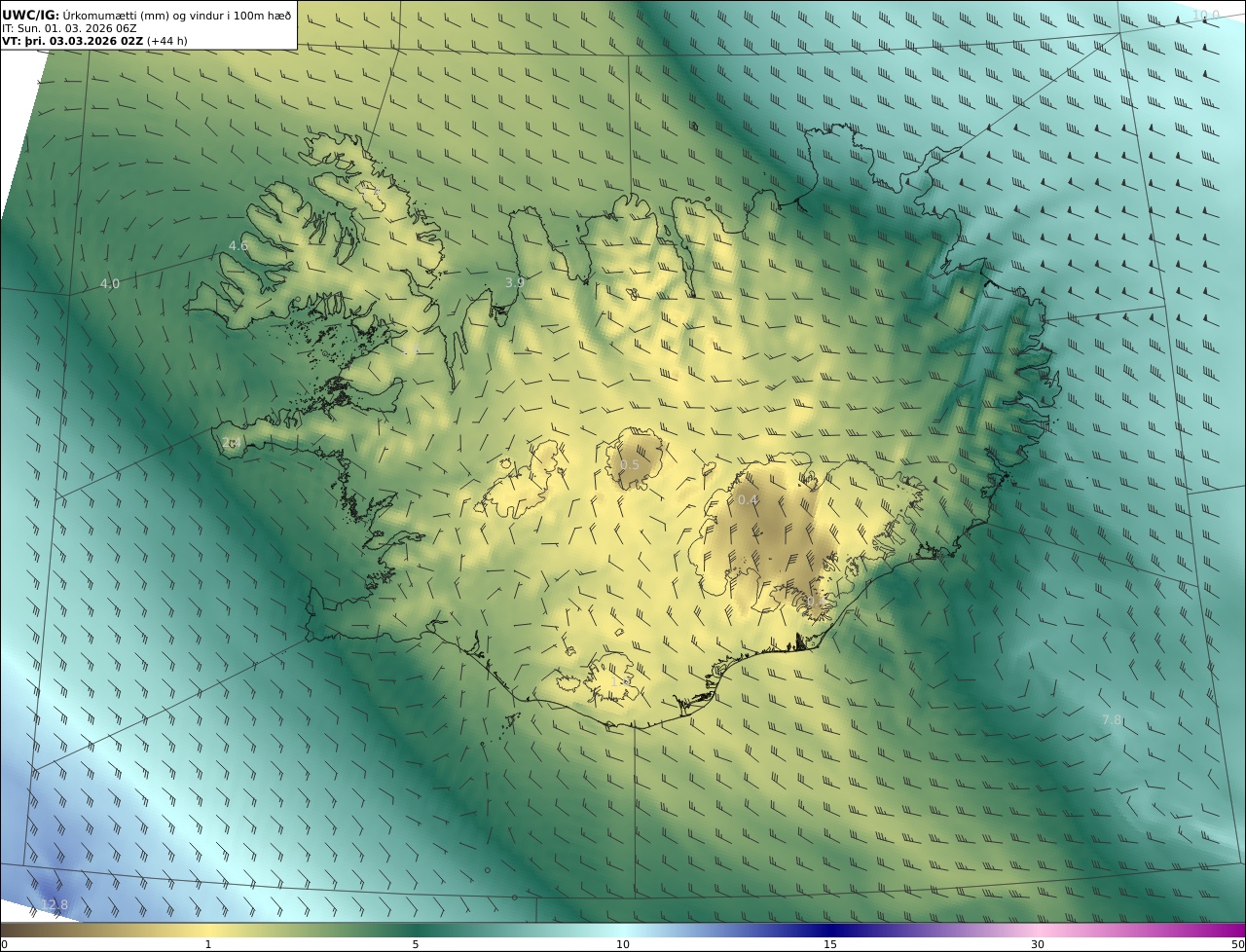Click the 'IT: Sun. 01. 03. 2026 06Z' line

69,28
